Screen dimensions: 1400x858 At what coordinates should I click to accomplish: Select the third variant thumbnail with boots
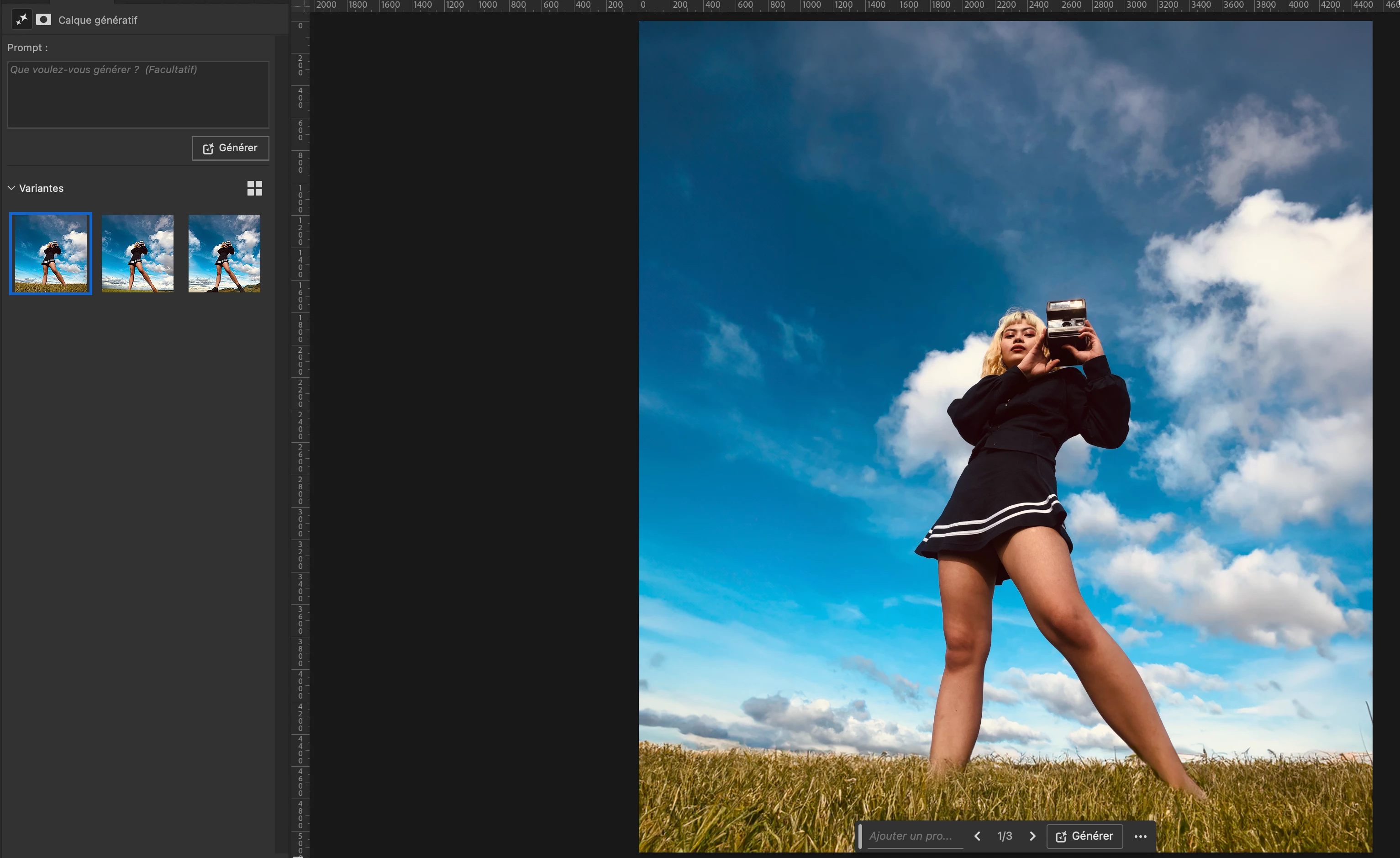(x=225, y=254)
